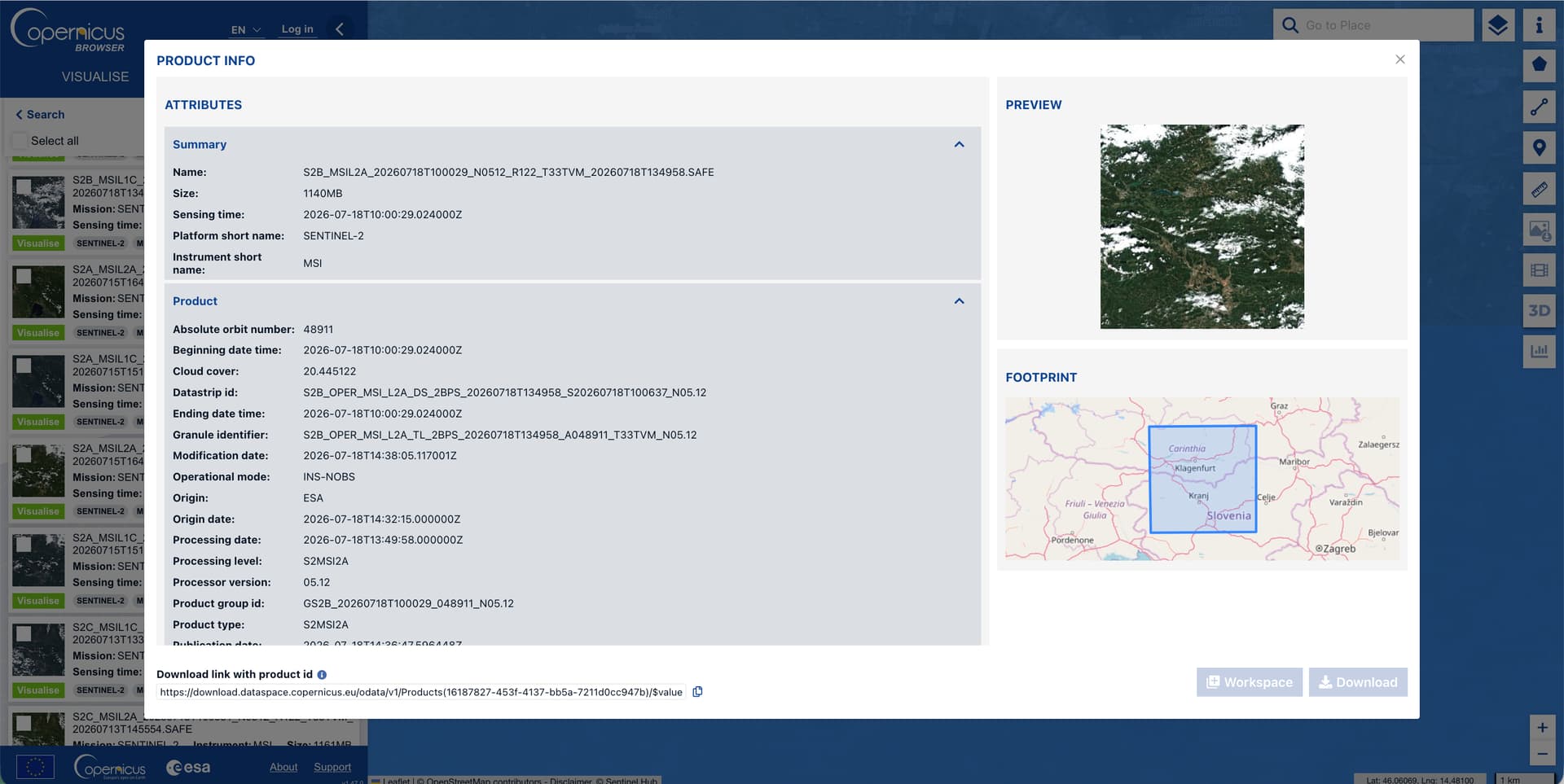This screenshot has width=1564, height=784.
Task: Show info about download link product id
Action: pos(322,675)
